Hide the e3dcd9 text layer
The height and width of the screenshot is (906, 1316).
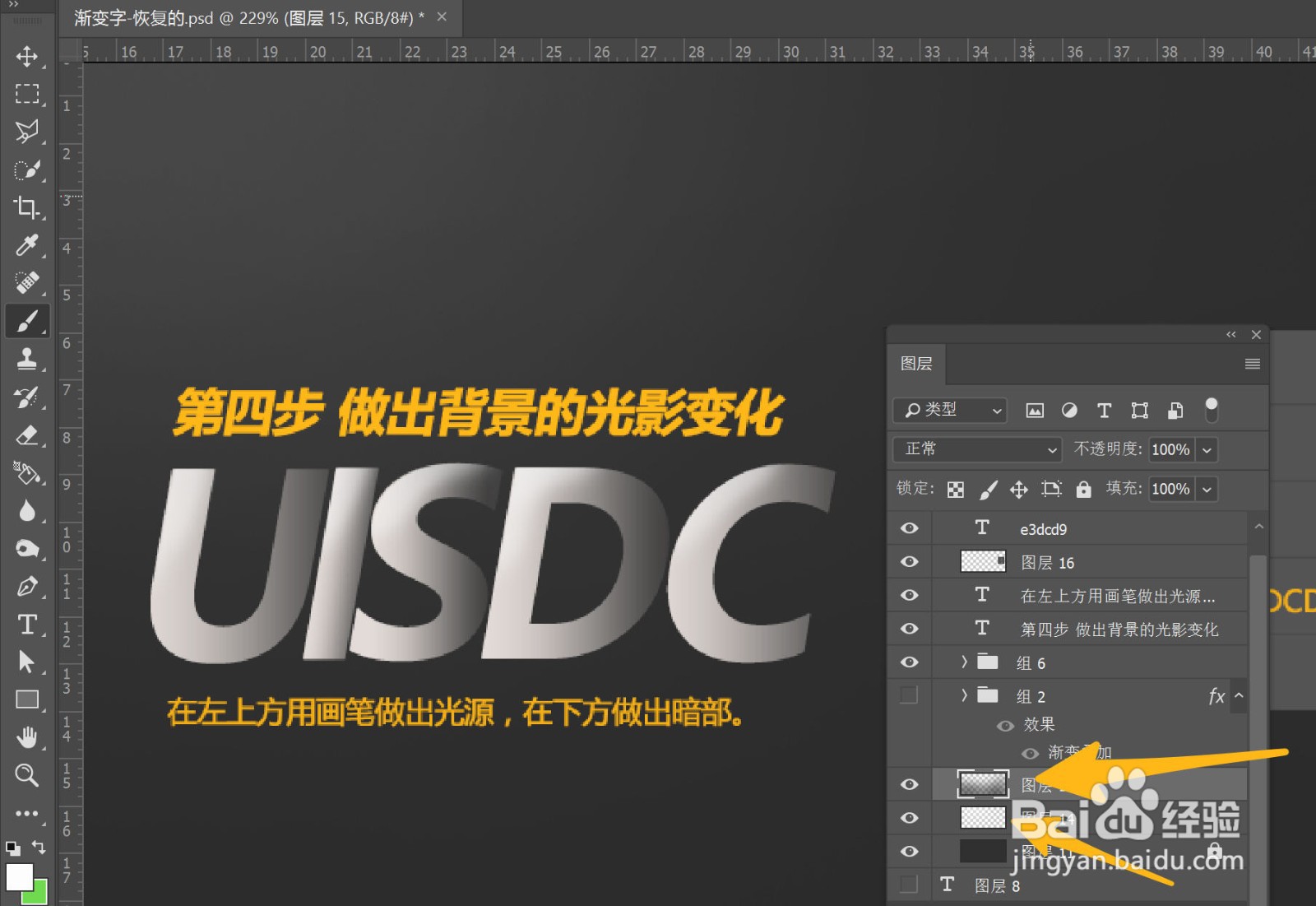coord(908,527)
